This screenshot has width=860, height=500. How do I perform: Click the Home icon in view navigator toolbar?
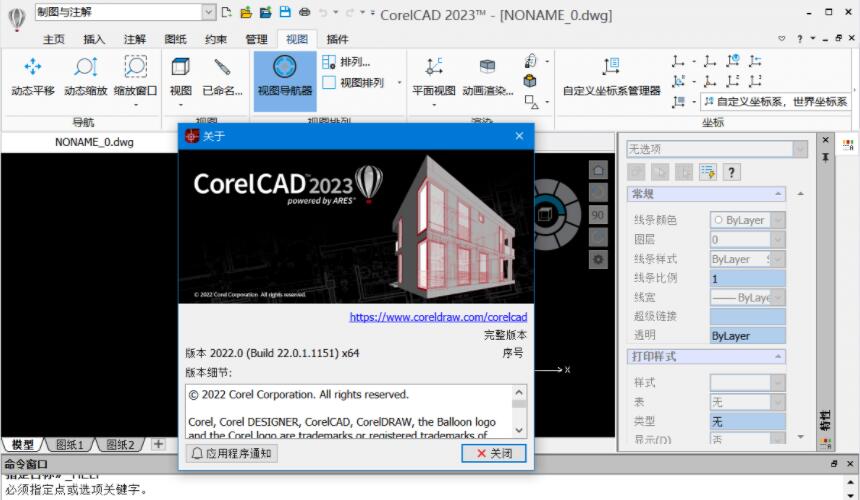tap(598, 170)
